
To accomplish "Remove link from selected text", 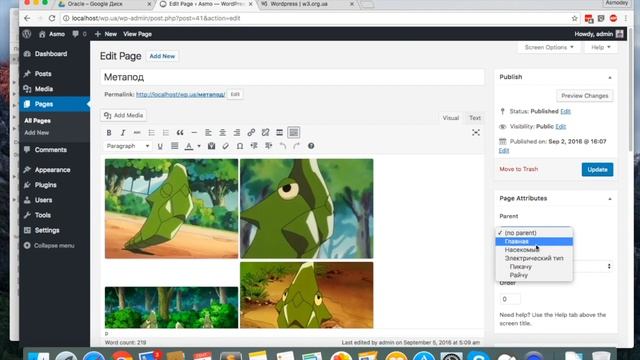I will pyautogui.click(x=265, y=133).
